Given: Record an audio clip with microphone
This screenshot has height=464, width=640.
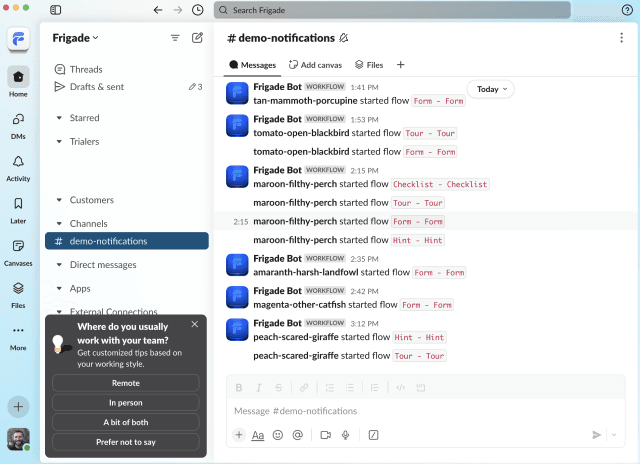Looking at the screenshot, I should click(345, 435).
